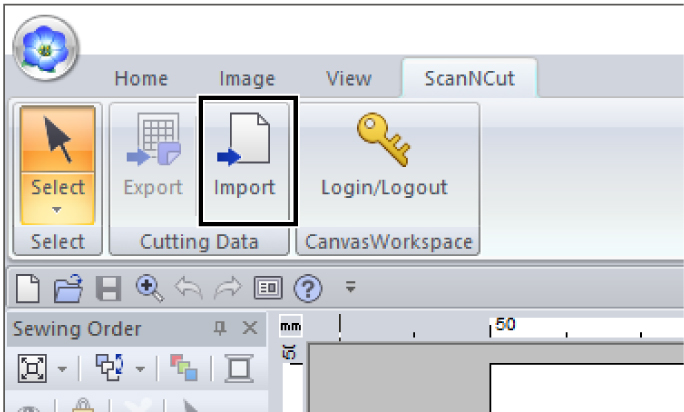This screenshot has height=412, width=684.
Task: Click the blue flower application button
Action: tap(46, 48)
